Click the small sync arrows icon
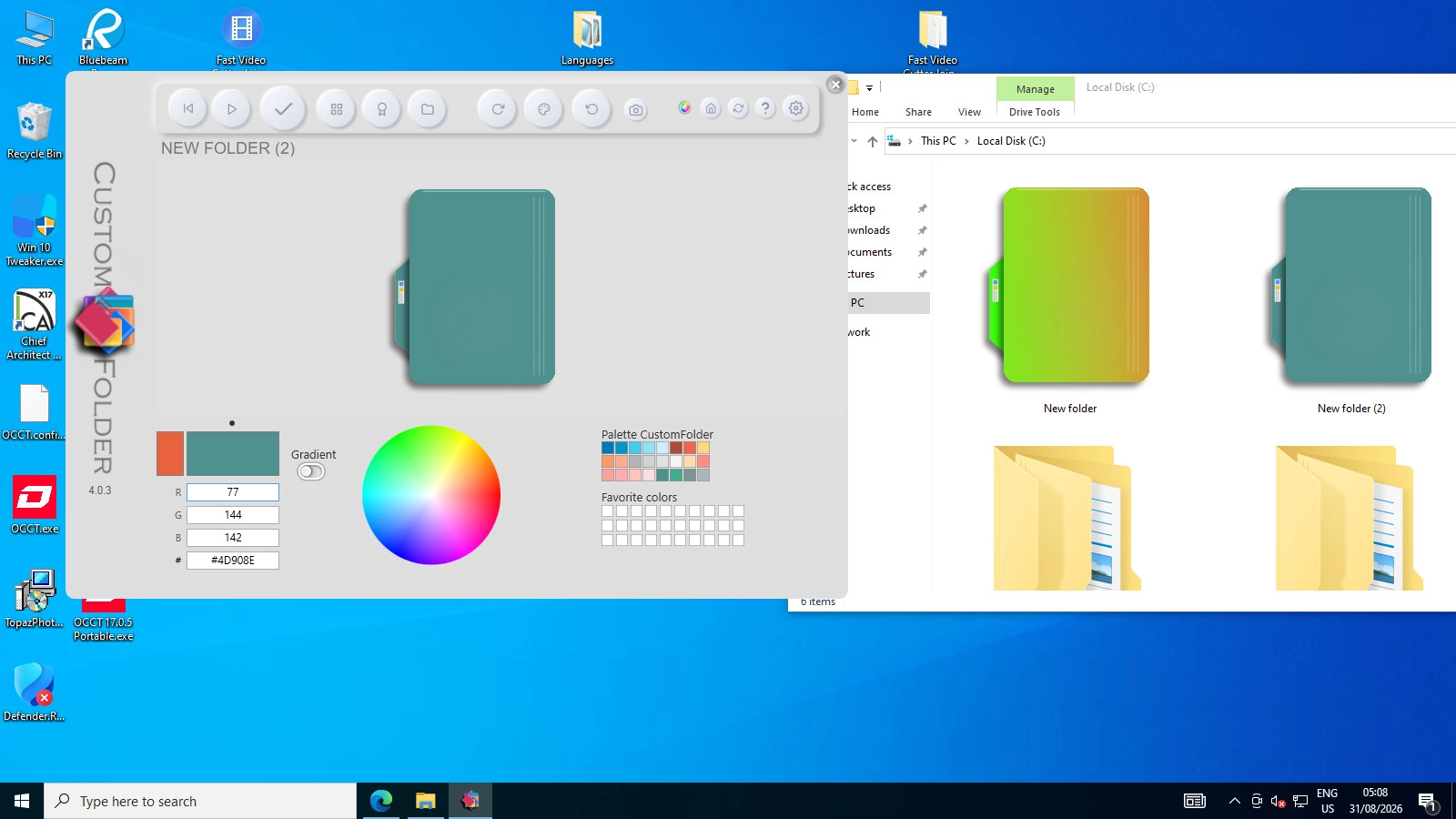Screen dimensions: 1456x819 738,108
